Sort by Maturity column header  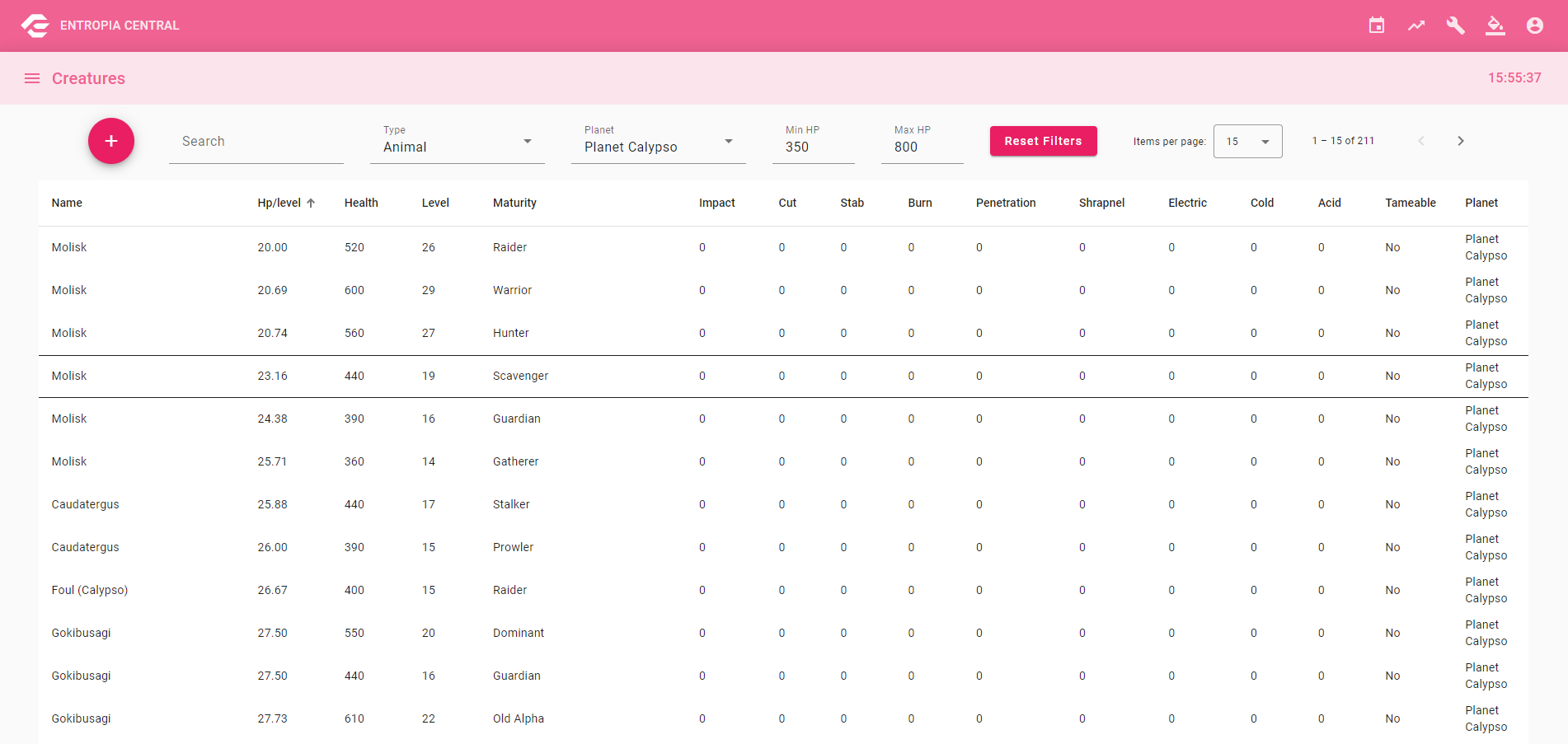point(514,203)
